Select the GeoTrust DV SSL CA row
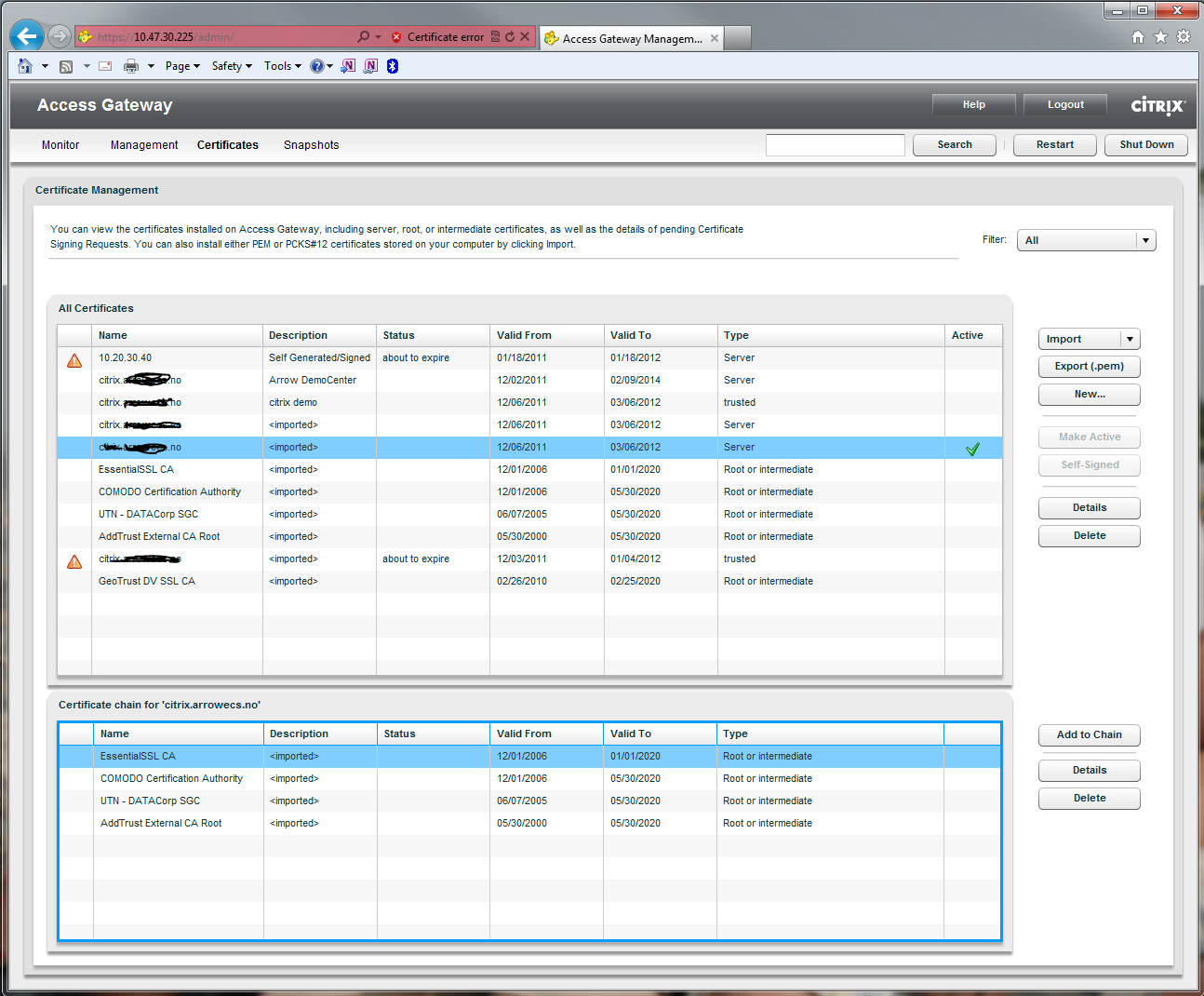1204x996 pixels. tap(529, 581)
